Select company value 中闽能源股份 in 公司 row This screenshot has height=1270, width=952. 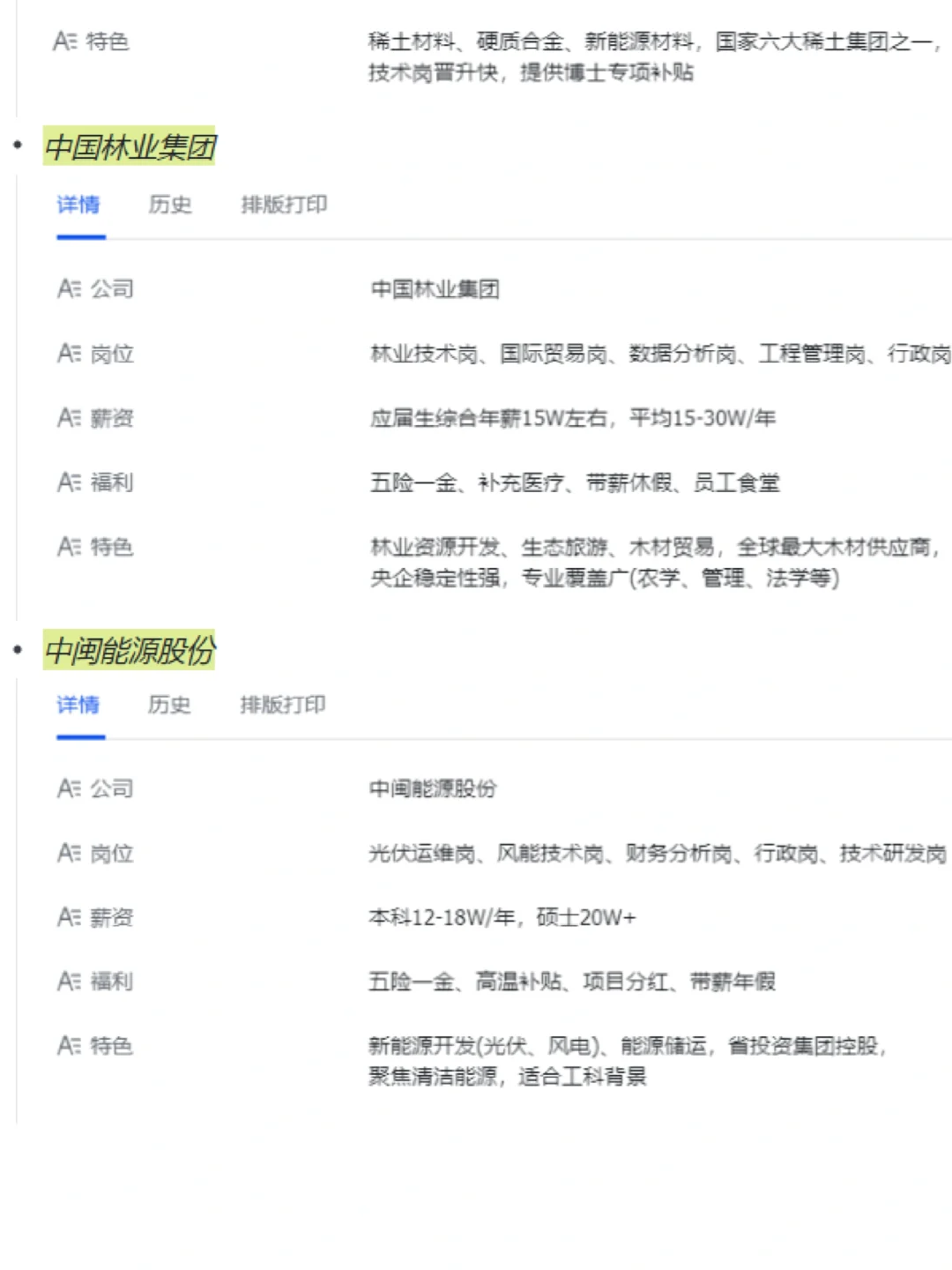coord(433,788)
